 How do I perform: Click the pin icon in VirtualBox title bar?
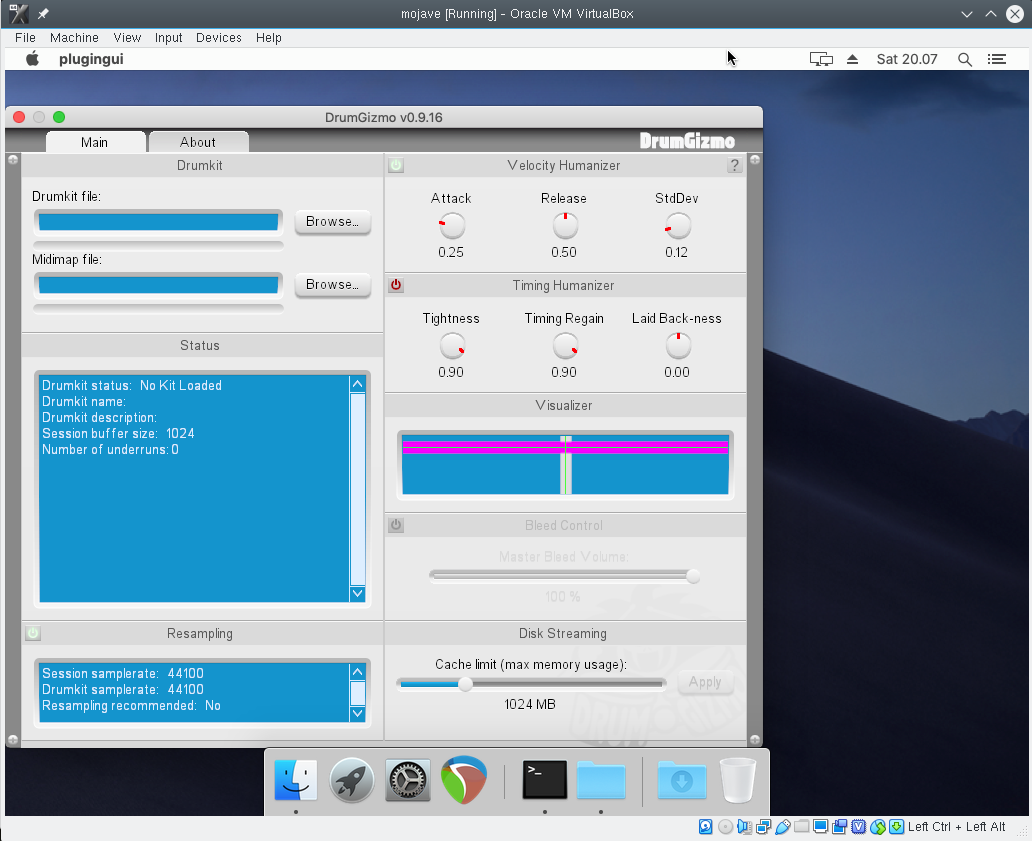coord(43,13)
